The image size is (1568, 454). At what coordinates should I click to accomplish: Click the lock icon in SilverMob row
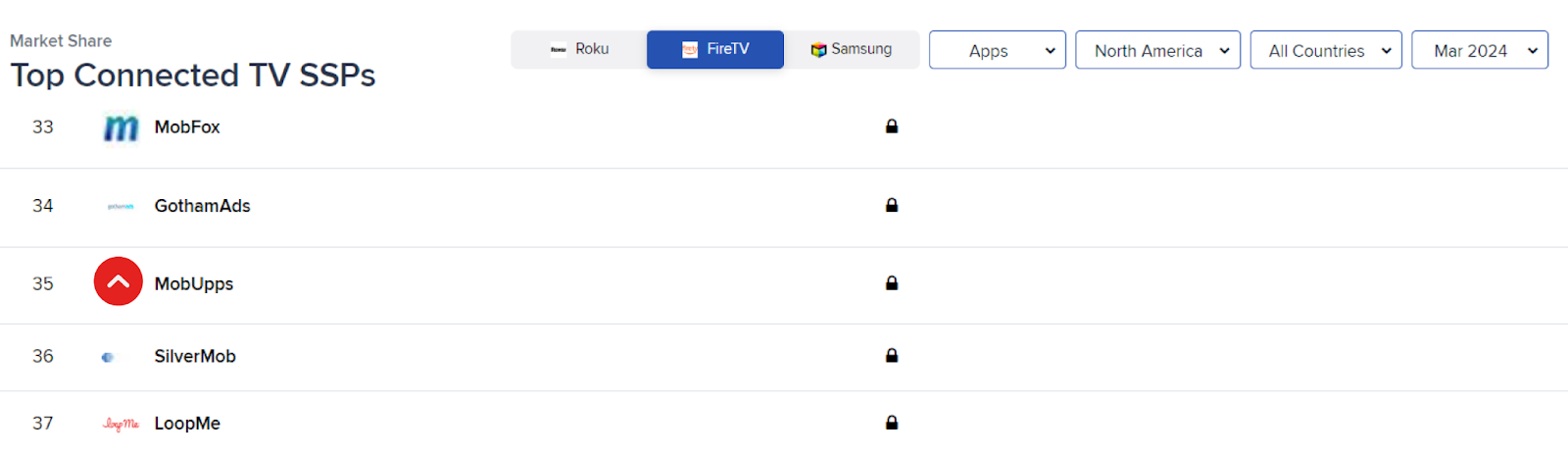click(892, 355)
